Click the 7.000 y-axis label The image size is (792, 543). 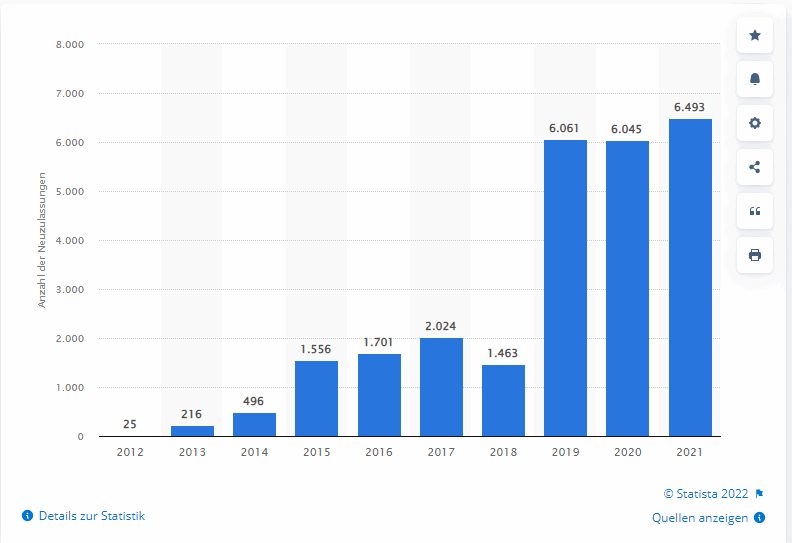click(70, 93)
